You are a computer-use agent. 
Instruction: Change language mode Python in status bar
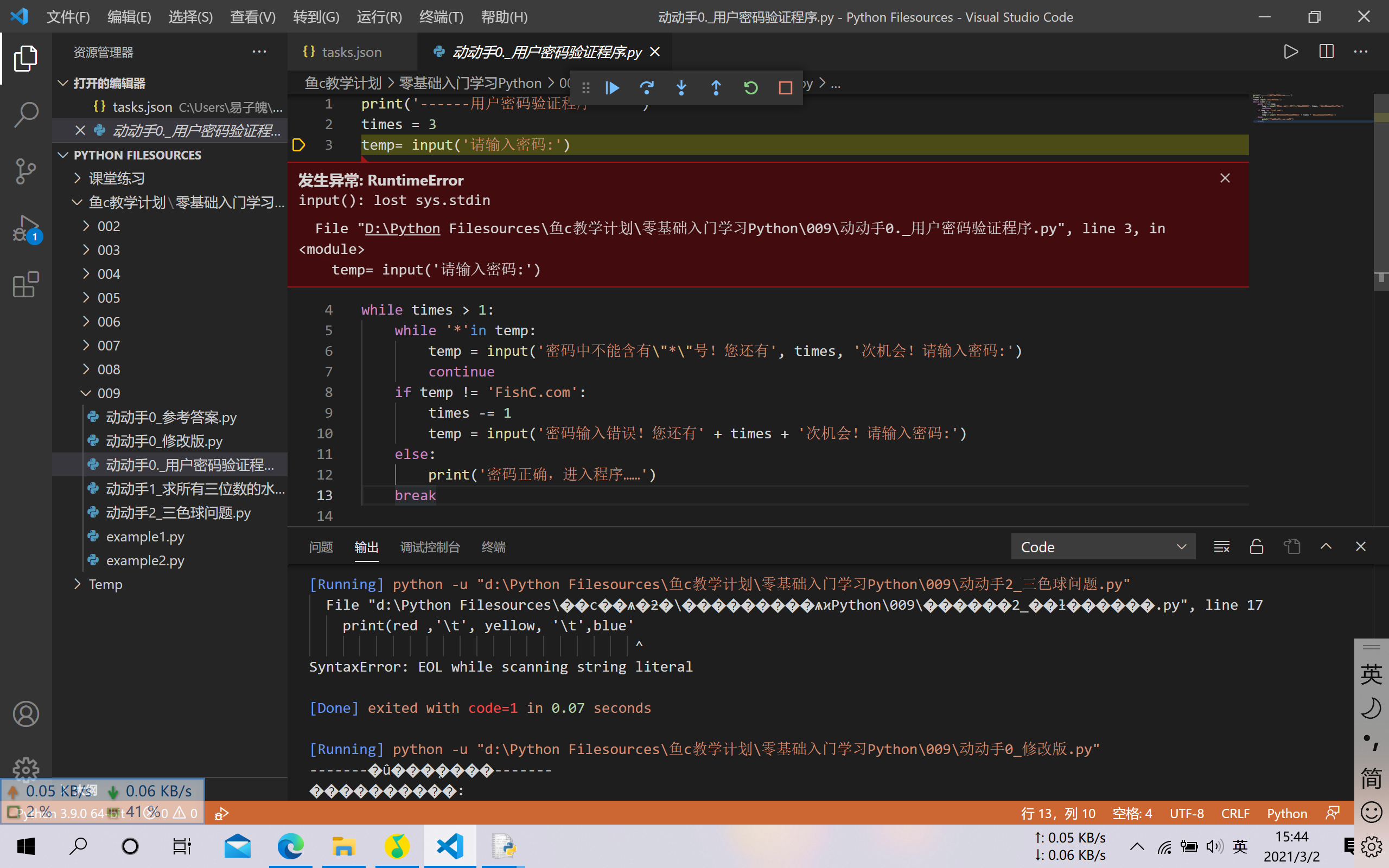click(1287, 813)
